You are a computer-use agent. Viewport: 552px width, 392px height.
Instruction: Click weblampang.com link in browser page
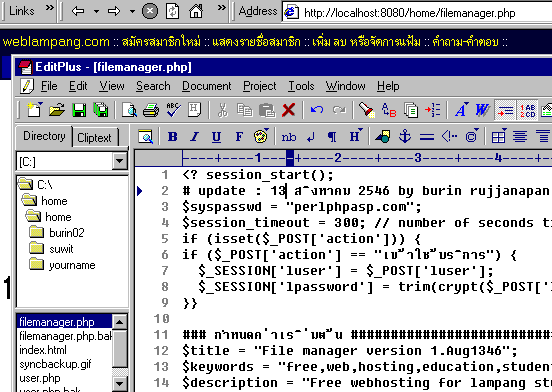click(56, 42)
